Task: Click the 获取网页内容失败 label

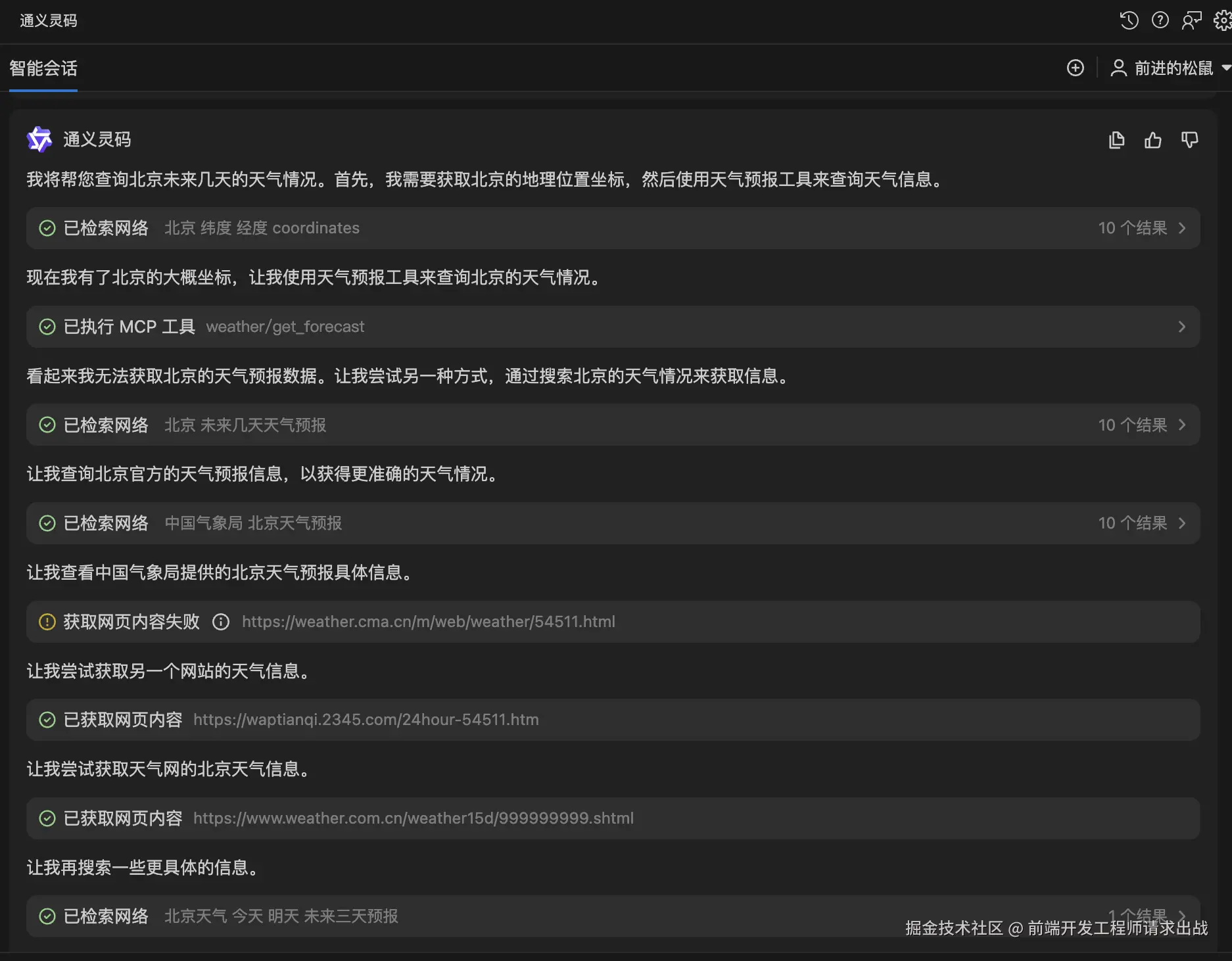Action: [x=131, y=622]
